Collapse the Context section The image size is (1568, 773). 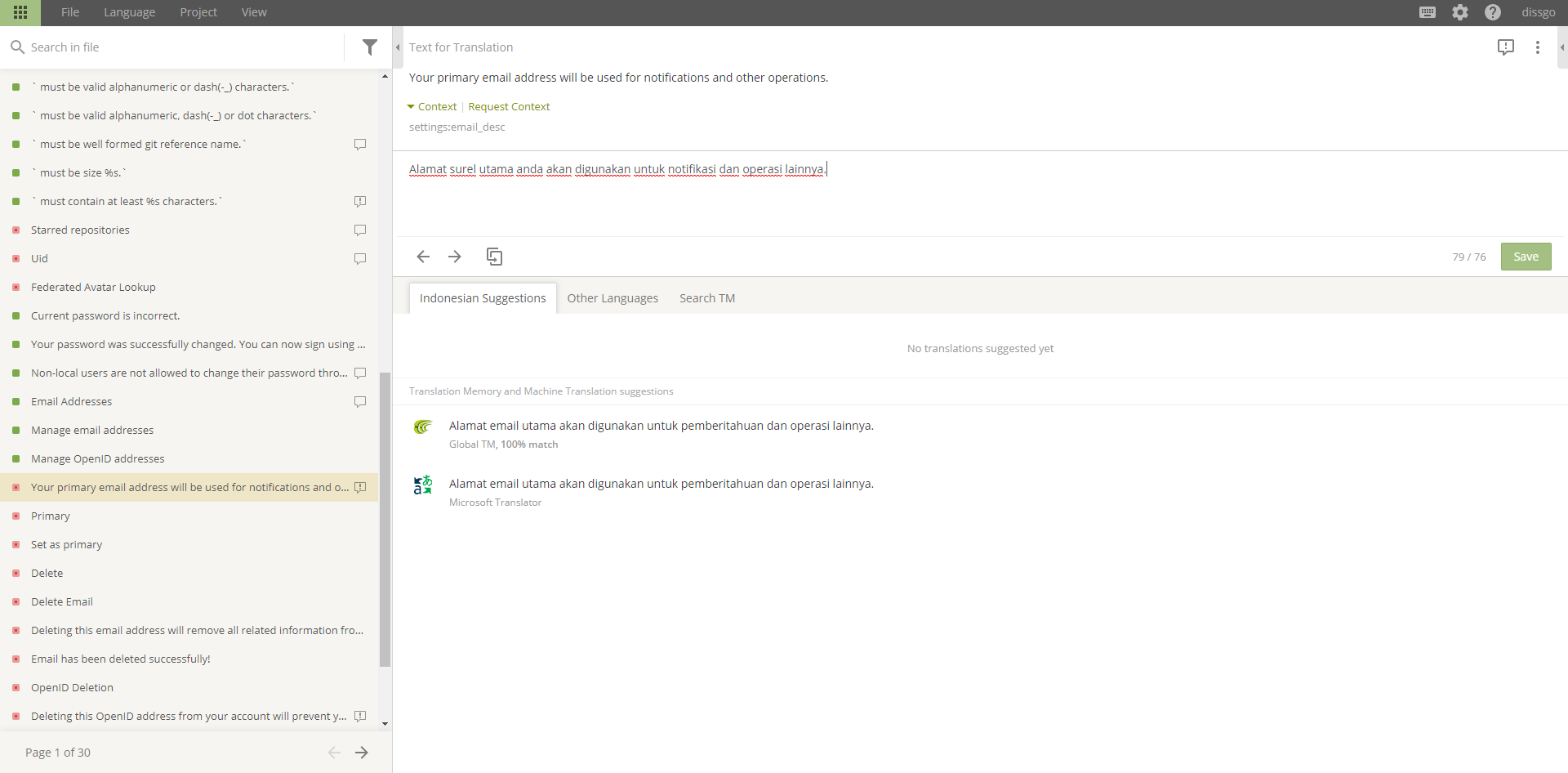pos(432,106)
